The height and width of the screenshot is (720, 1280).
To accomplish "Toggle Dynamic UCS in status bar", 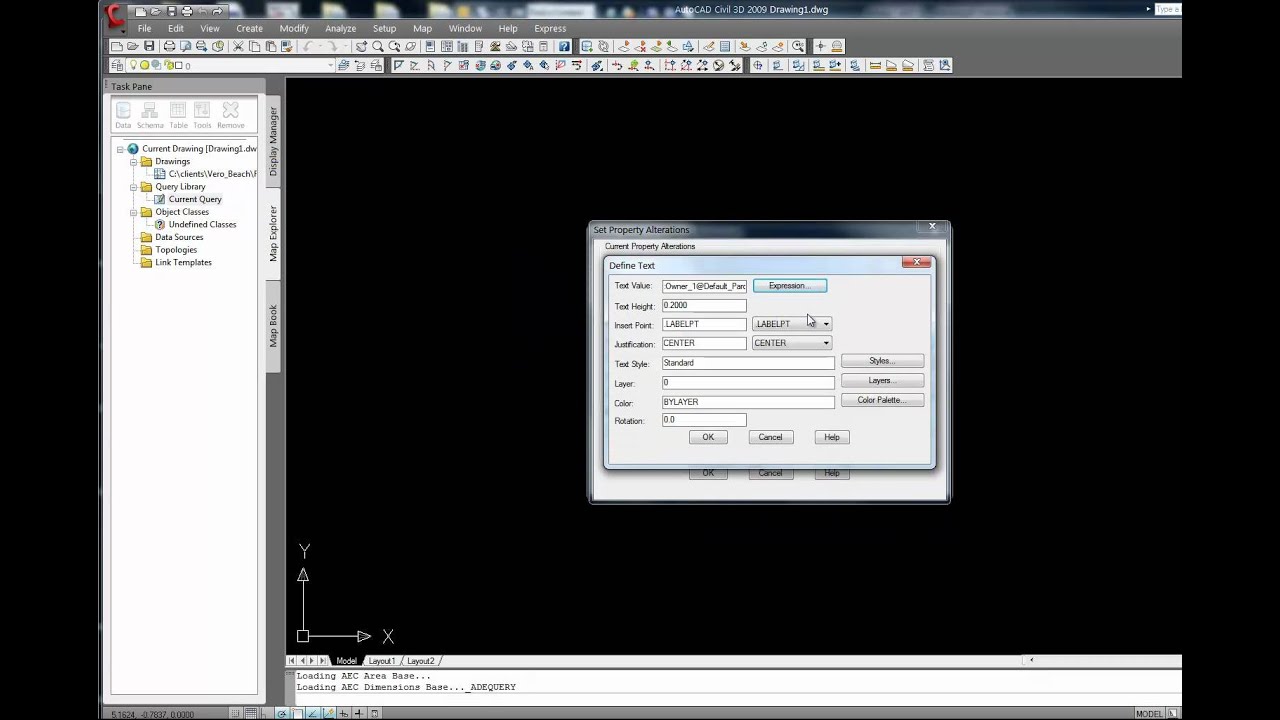I will coord(328,714).
